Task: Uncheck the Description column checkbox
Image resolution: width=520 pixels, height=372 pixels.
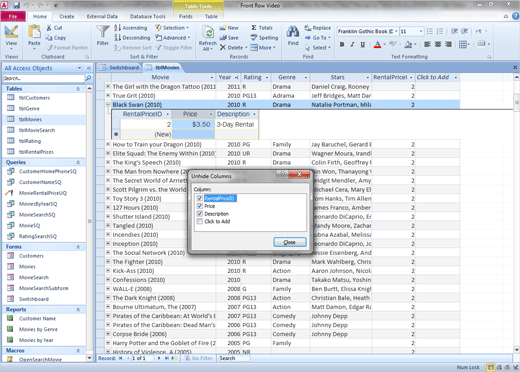Action: (200, 214)
